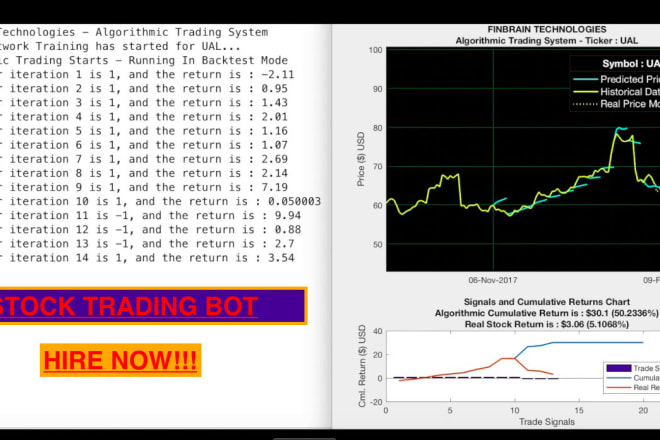Select console line for iteration 14 return 3.54

coord(147,258)
